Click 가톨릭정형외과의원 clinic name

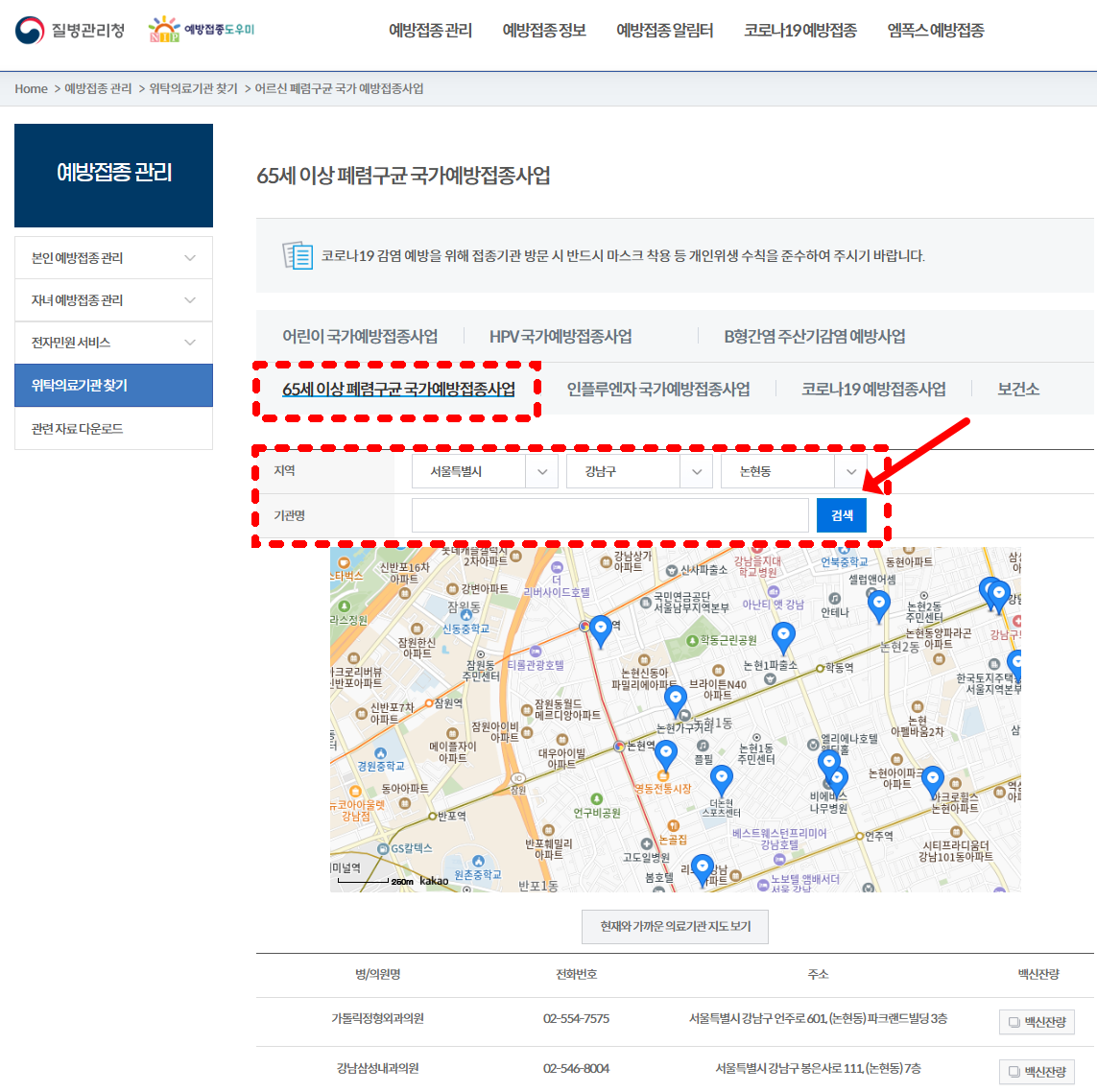(378, 1018)
